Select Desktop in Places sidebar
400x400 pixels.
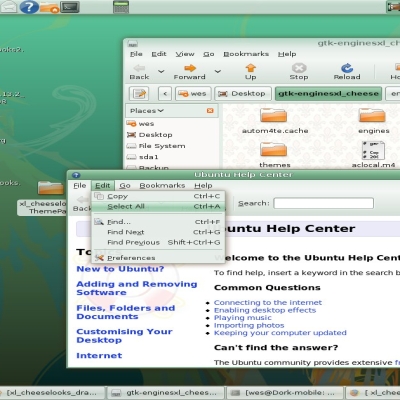click(x=150, y=135)
